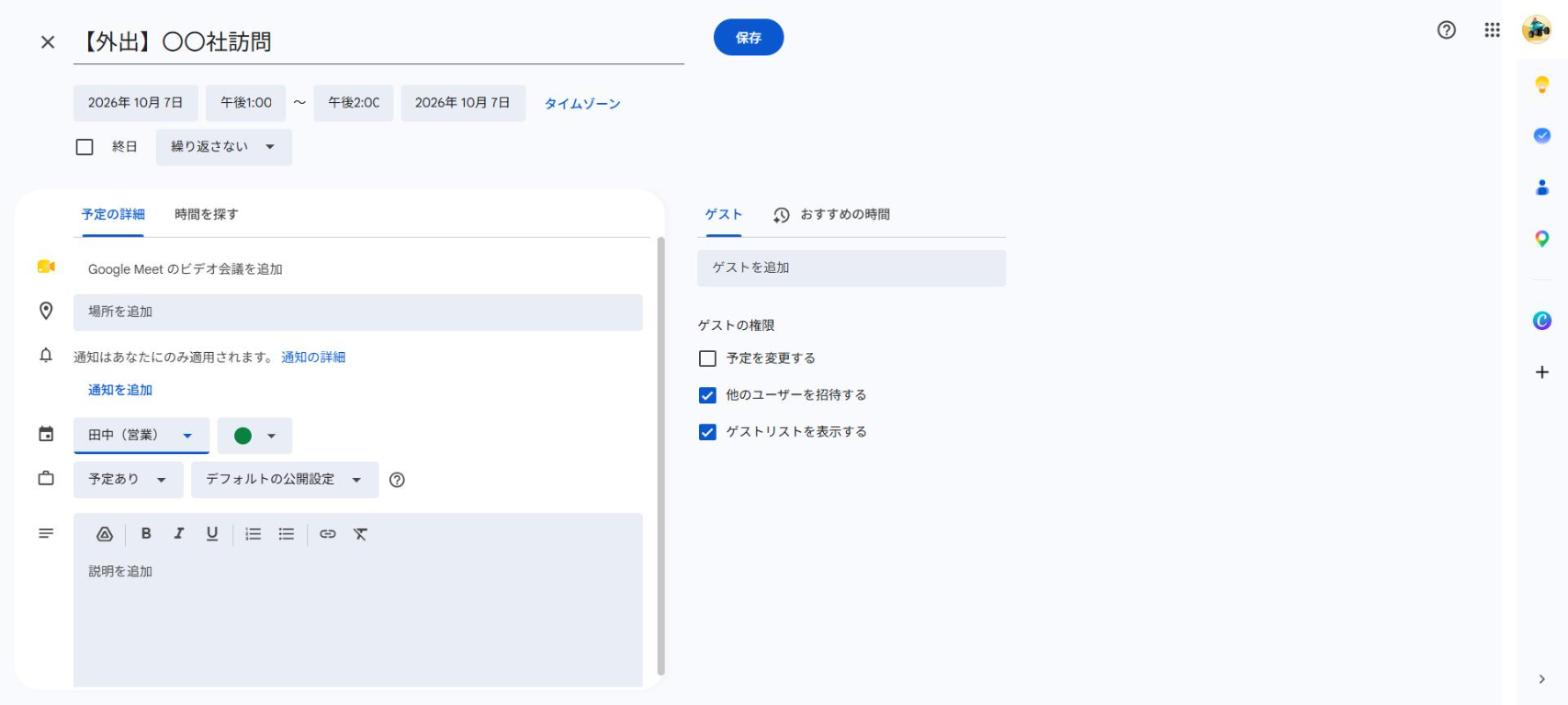Remove formatting in description toolbar
1568x705 pixels.
360,534
